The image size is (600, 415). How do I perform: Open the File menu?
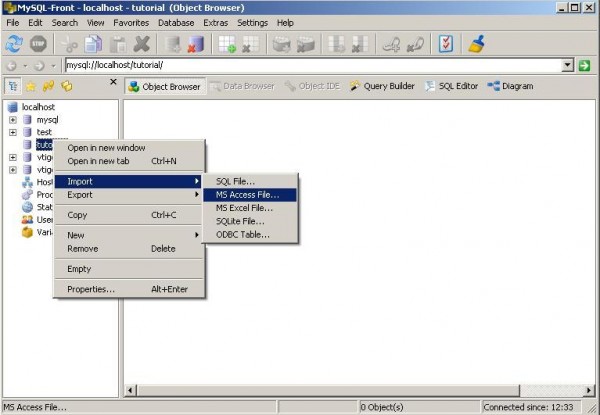tap(13, 23)
